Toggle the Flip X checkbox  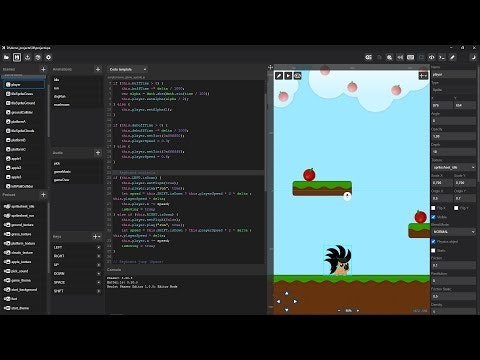tap(433, 208)
